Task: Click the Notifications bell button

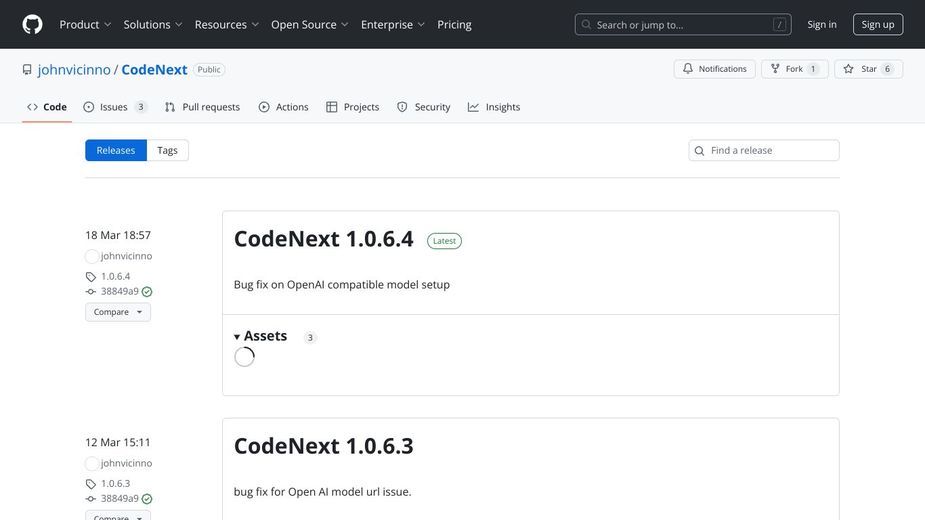Action: click(714, 69)
